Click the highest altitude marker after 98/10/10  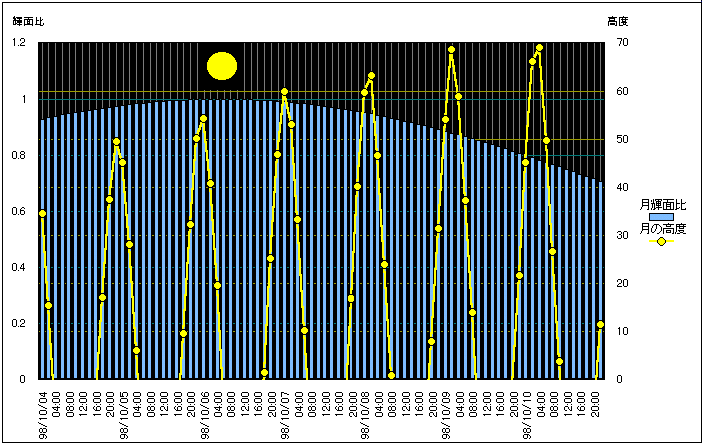point(539,47)
